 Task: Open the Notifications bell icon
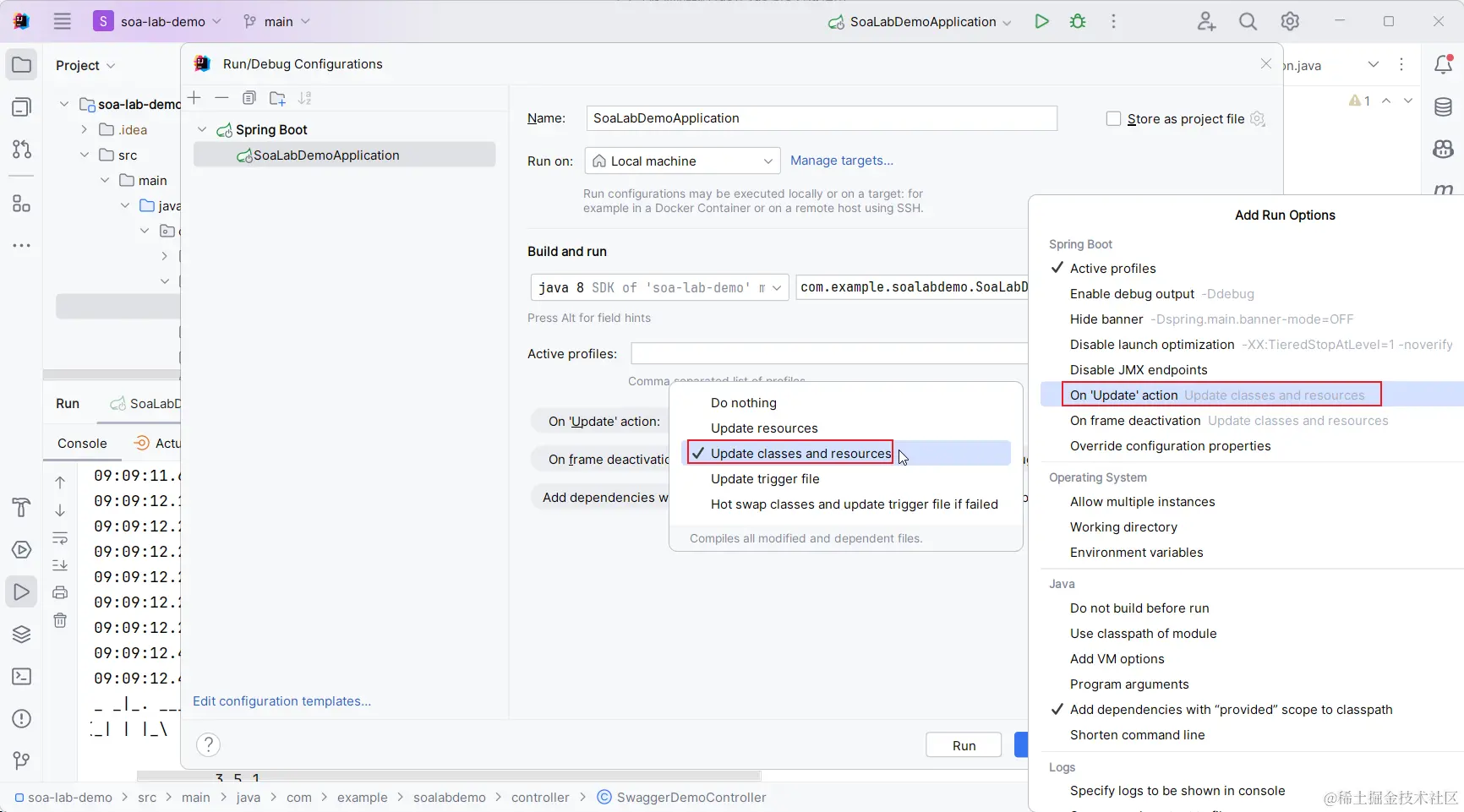[x=1444, y=64]
